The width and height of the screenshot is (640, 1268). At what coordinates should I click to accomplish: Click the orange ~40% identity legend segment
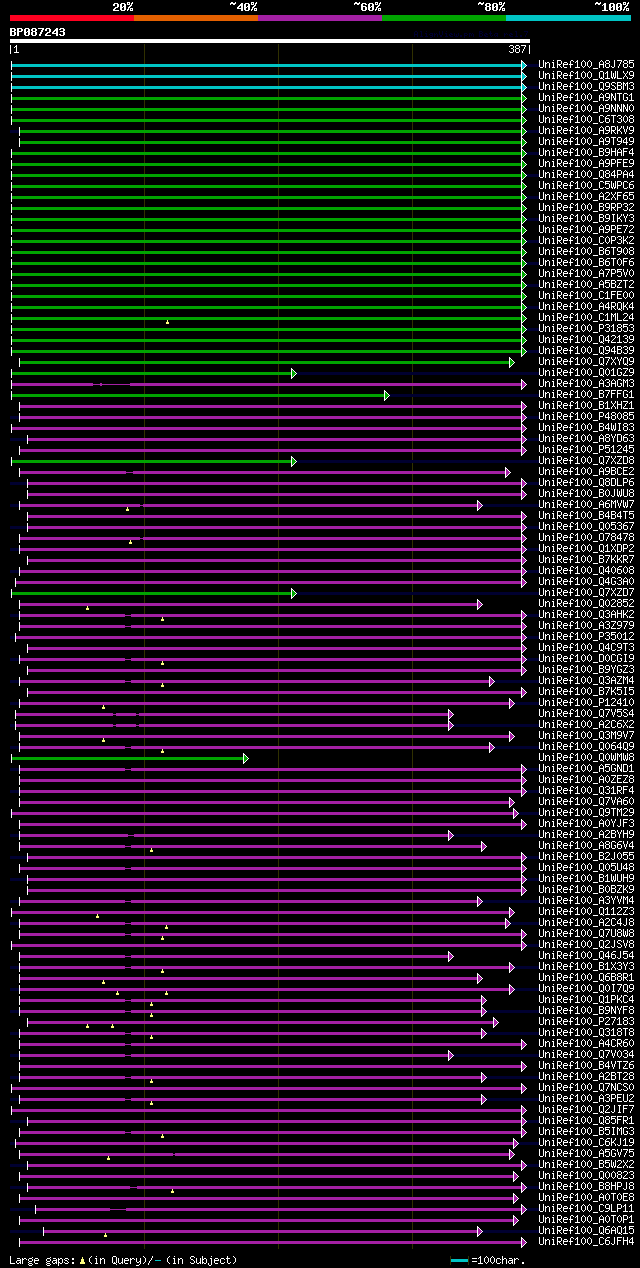196,17
